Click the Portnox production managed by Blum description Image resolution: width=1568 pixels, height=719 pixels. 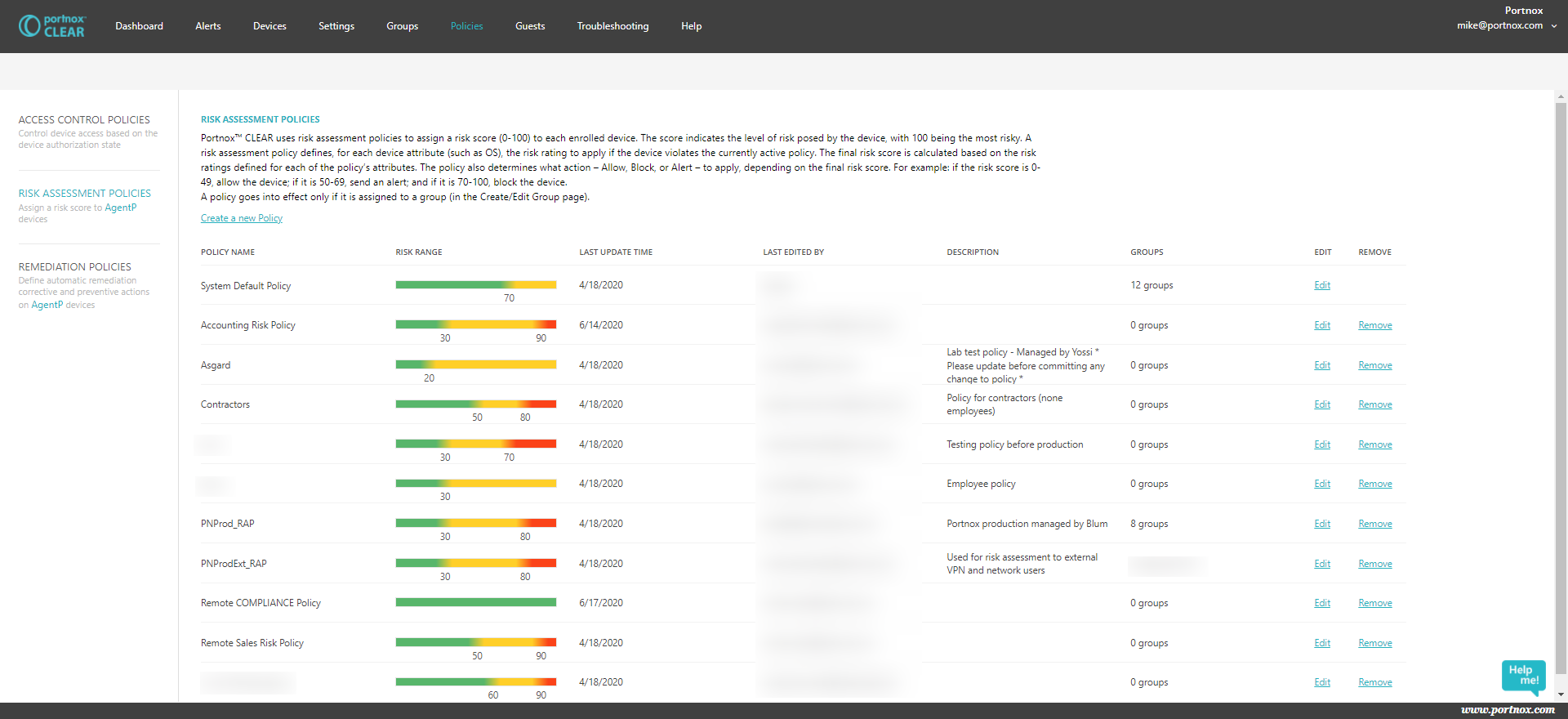[1027, 524]
